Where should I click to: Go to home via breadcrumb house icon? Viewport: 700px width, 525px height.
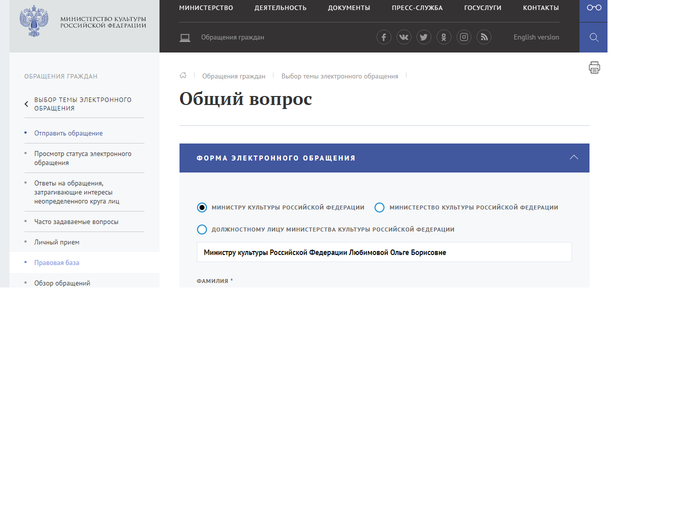pyautogui.click(x=183, y=76)
